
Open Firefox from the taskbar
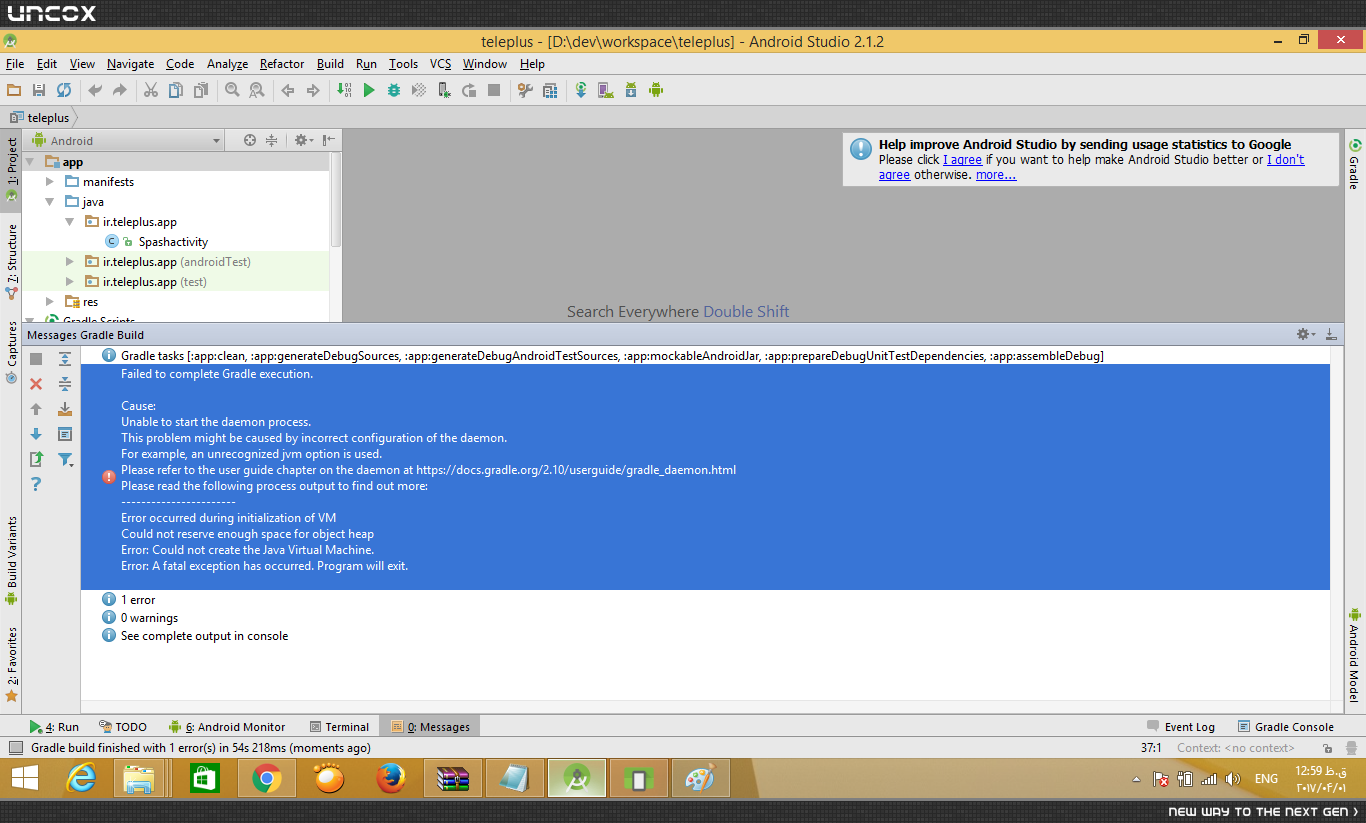(391, 778)
